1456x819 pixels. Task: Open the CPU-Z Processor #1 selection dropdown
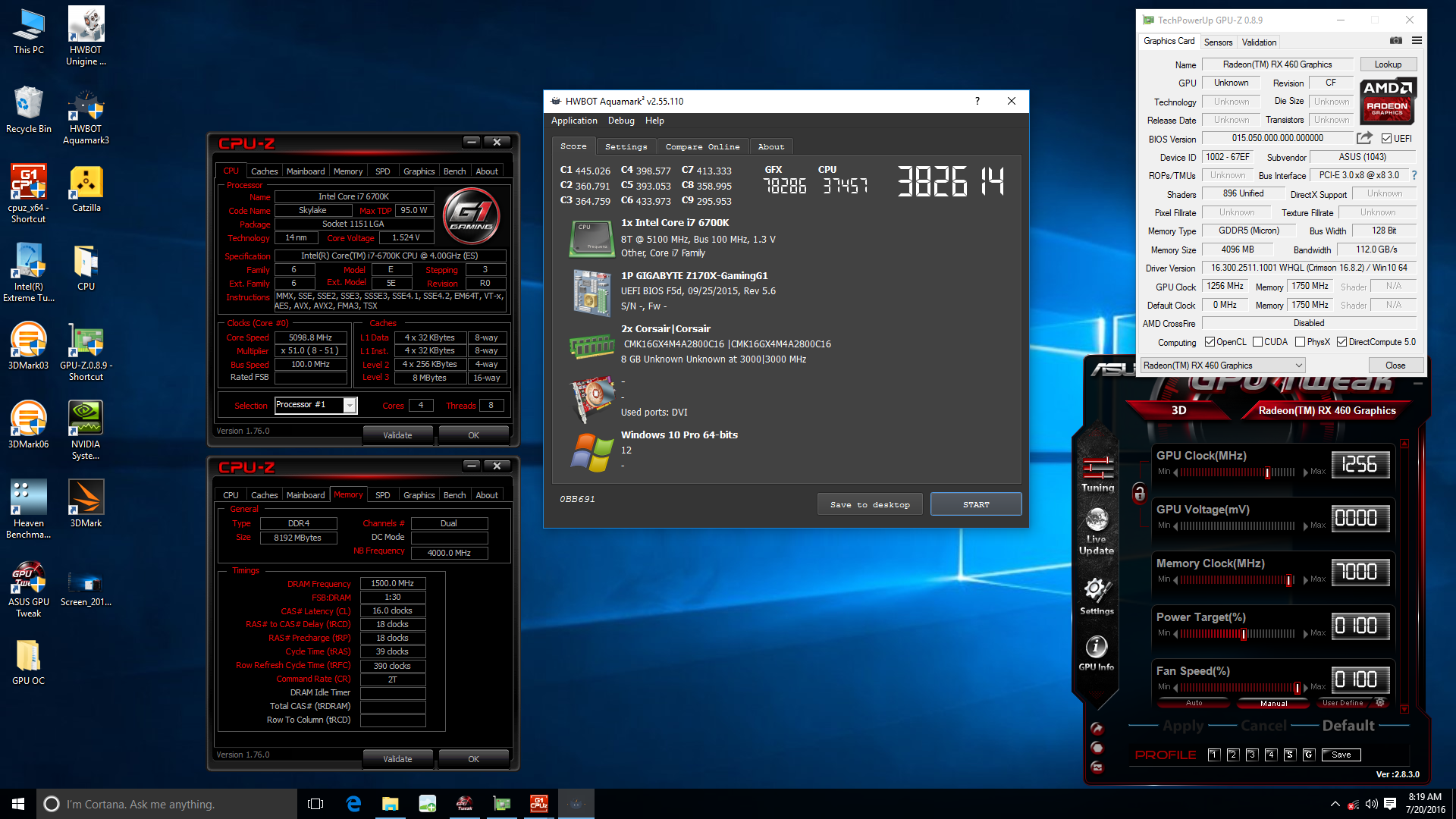pos(315,405)
